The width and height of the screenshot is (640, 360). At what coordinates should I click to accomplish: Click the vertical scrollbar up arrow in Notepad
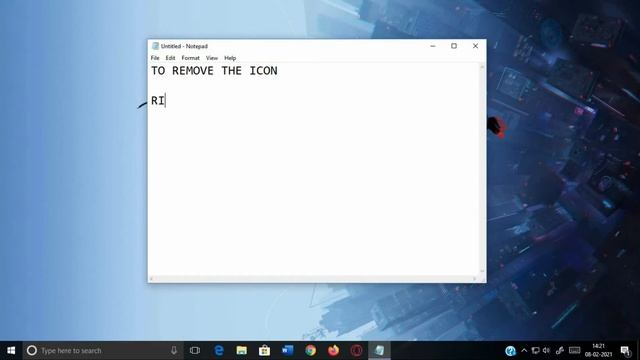click(482, 67)
